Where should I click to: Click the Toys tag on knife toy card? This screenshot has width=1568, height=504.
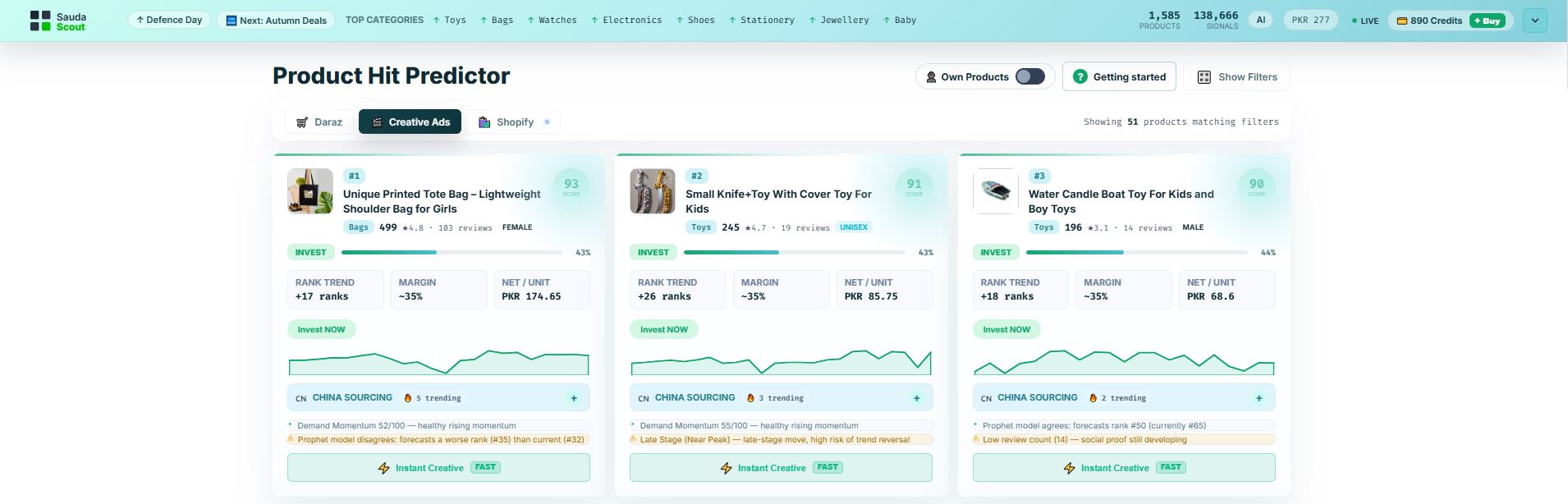click(701, 227)
